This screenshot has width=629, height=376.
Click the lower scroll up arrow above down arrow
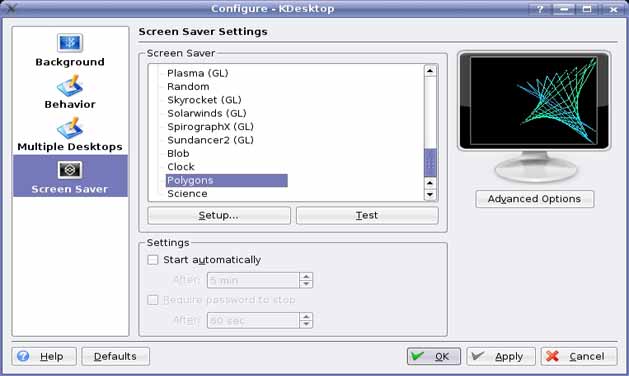(x=430, y=183)
